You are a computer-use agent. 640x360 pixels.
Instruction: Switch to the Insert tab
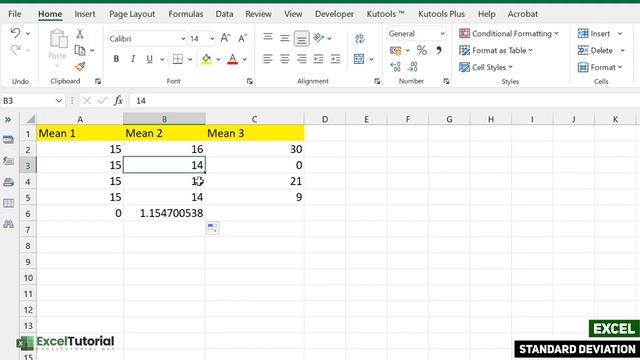point(85,14)
